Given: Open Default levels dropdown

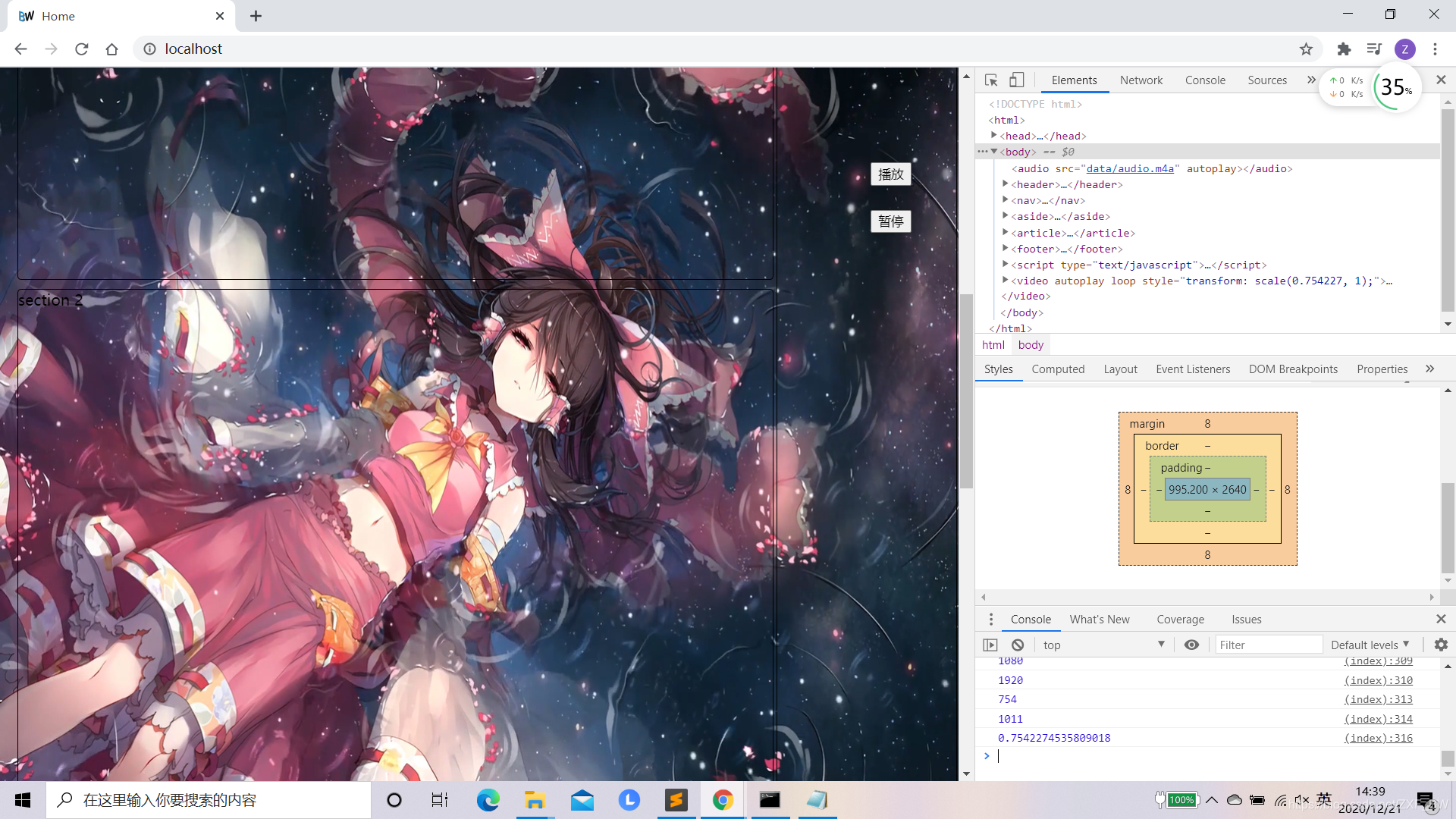Looking at the screenshot, I should [x=1370, y=645].
